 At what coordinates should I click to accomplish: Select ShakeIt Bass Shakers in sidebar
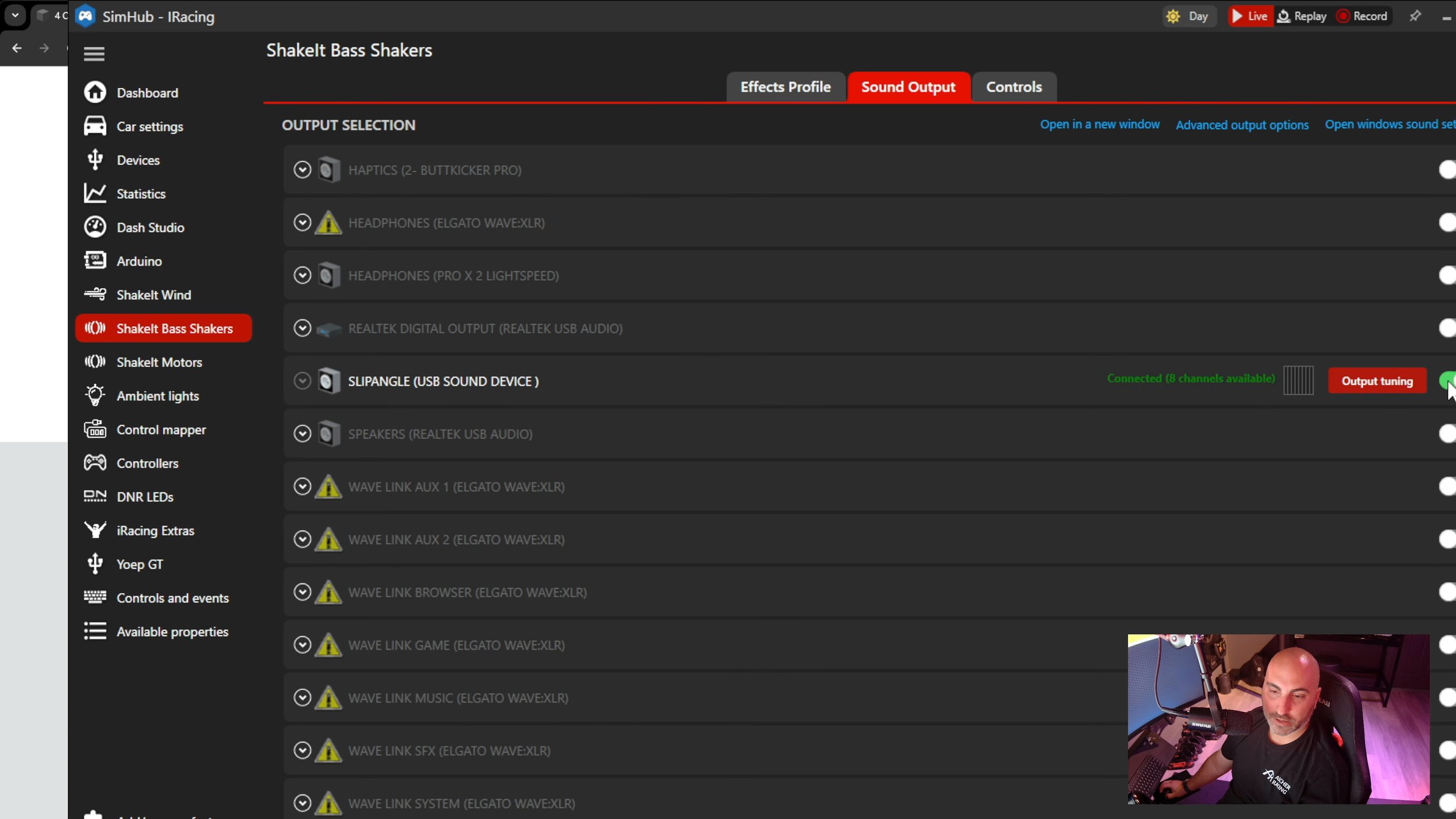(x=163, y=329)
